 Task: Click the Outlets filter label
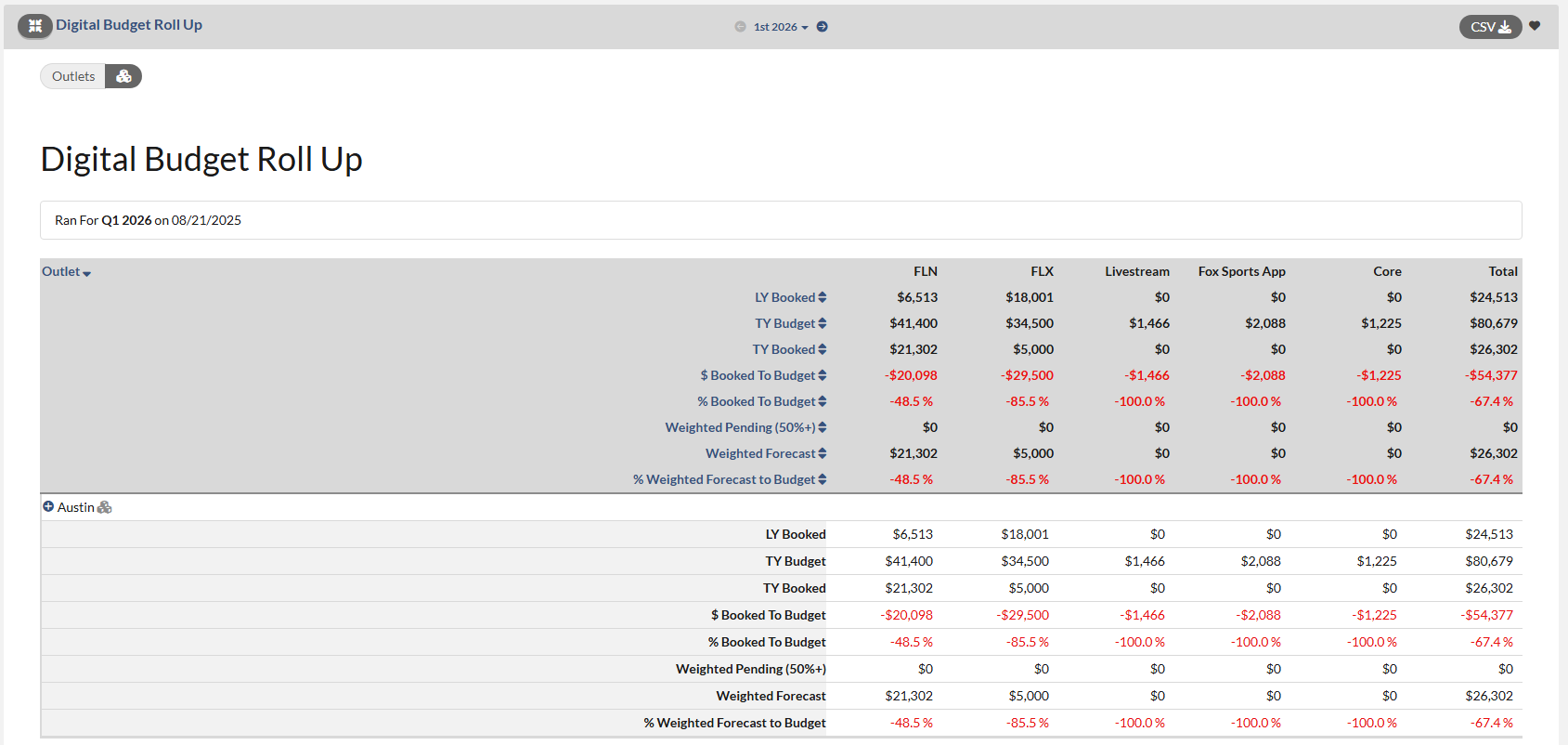(73, 76)
